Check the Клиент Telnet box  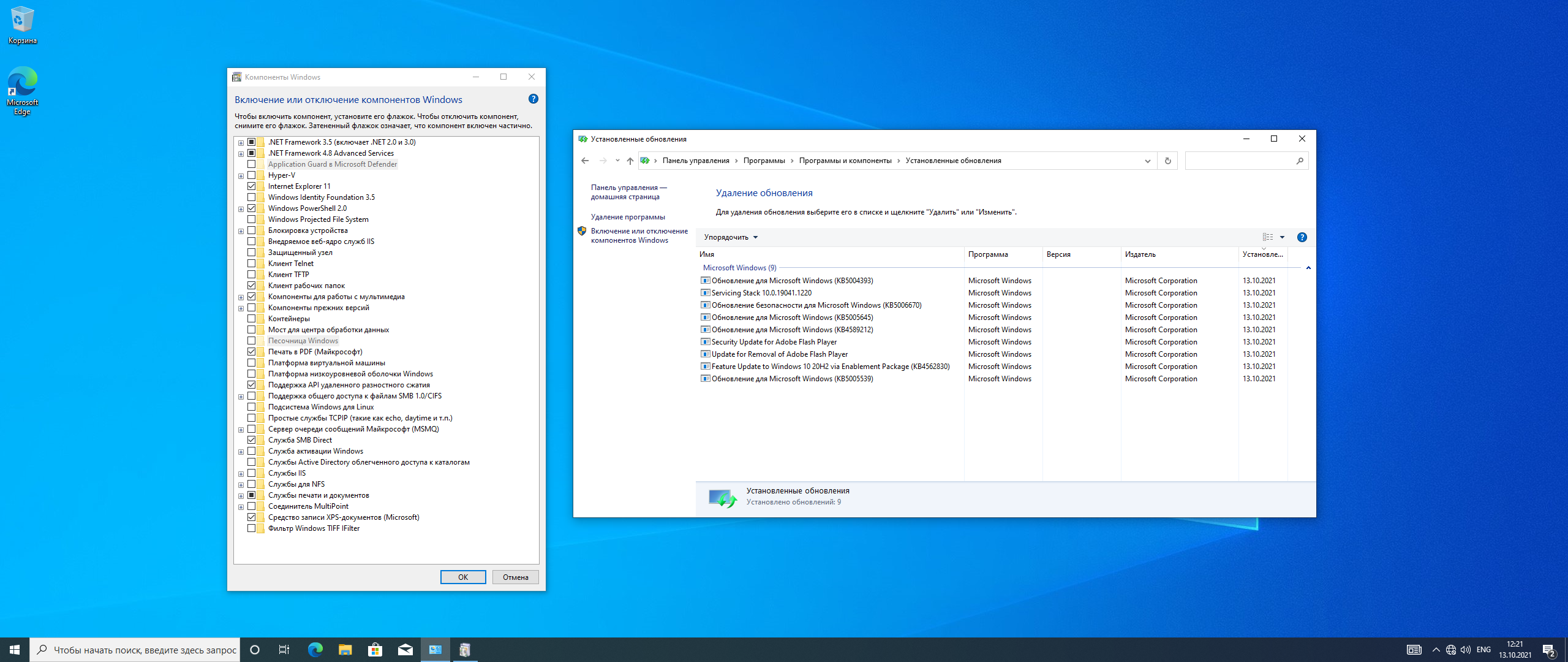(x=251, y=263)
